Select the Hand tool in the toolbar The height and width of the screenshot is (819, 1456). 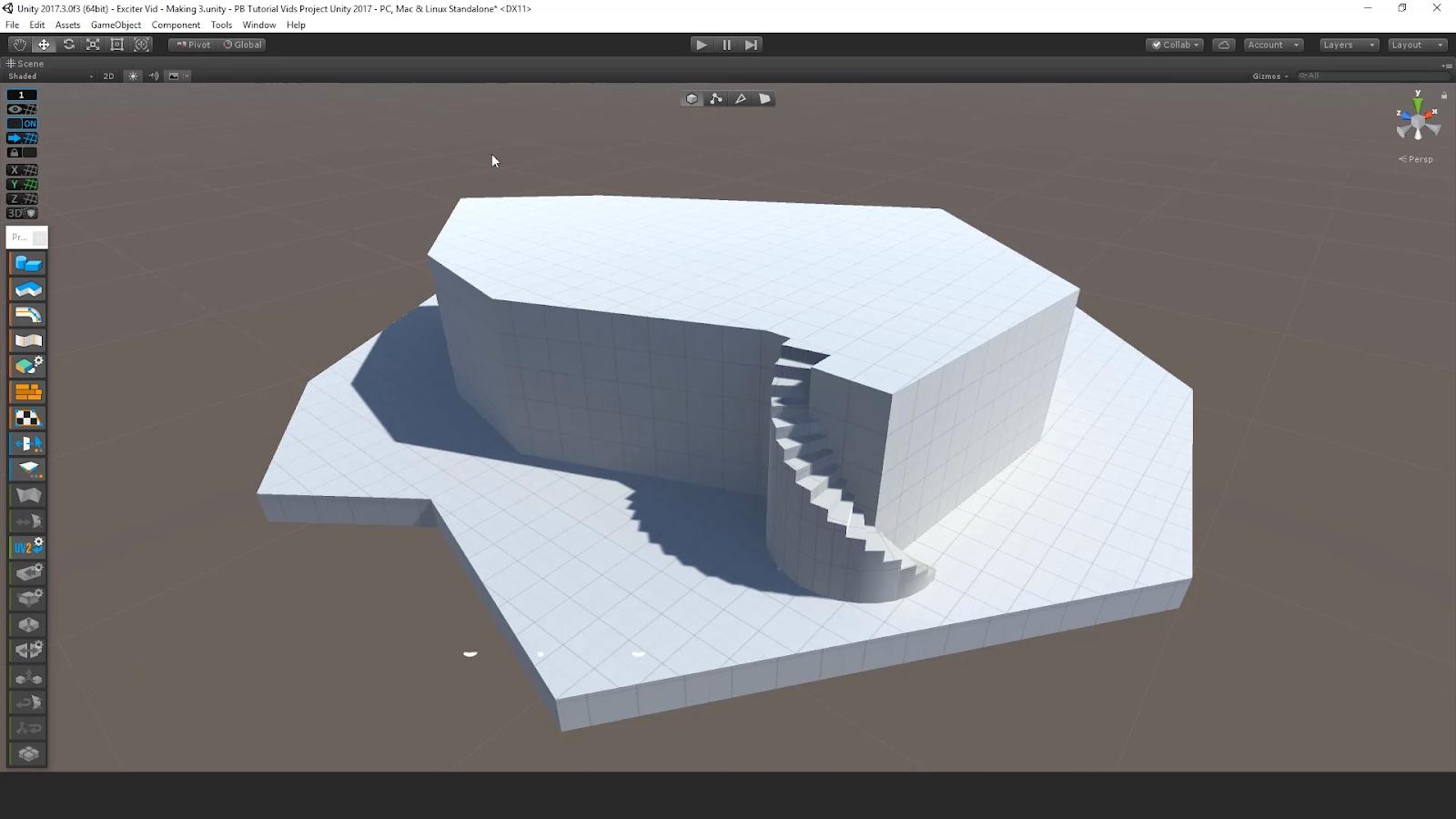[19, 45]
